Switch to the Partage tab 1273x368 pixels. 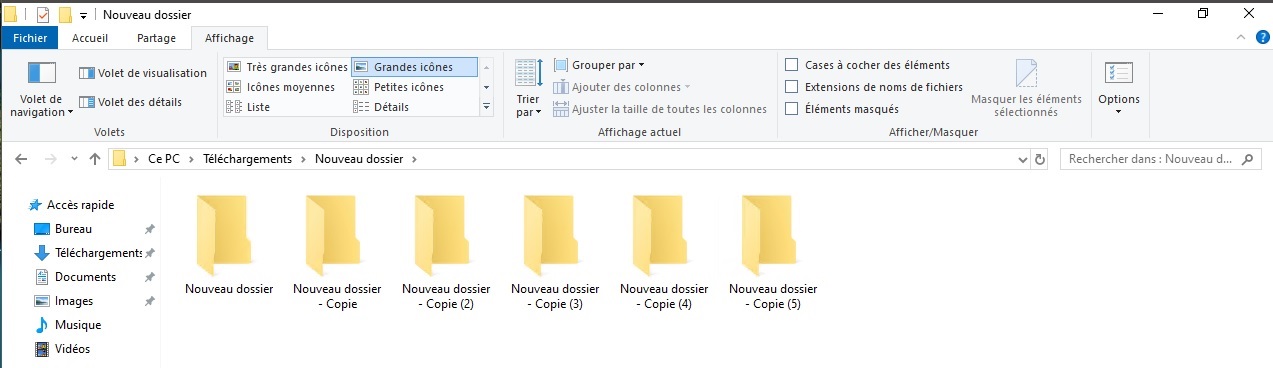coord(155,38)
